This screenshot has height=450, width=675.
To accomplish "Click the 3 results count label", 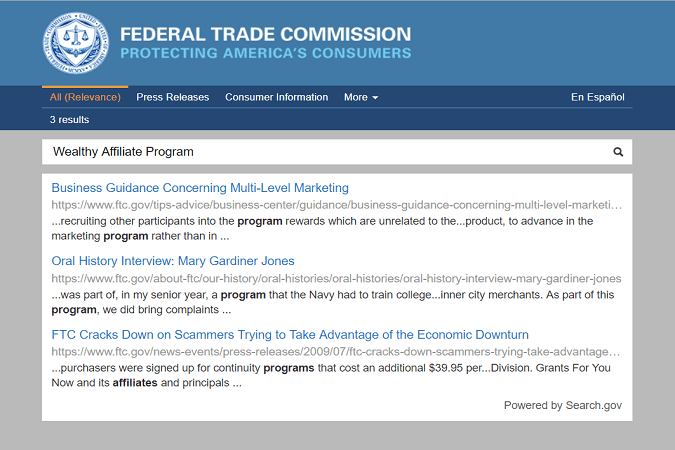I will (x=69, y=120).
